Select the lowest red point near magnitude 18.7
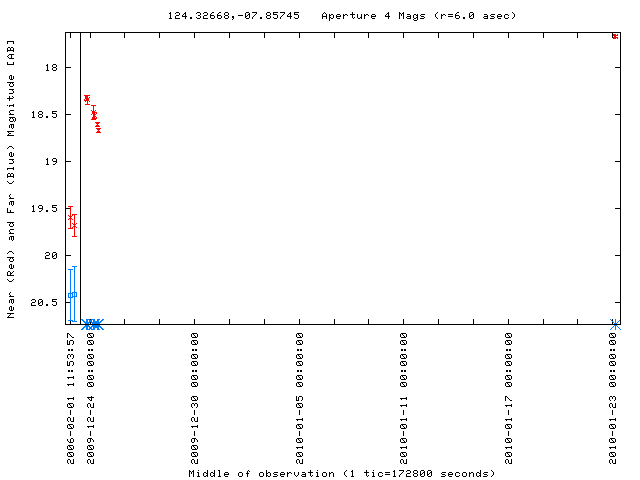The width and height of the screenshot is (640, 480). click(98, 130)
